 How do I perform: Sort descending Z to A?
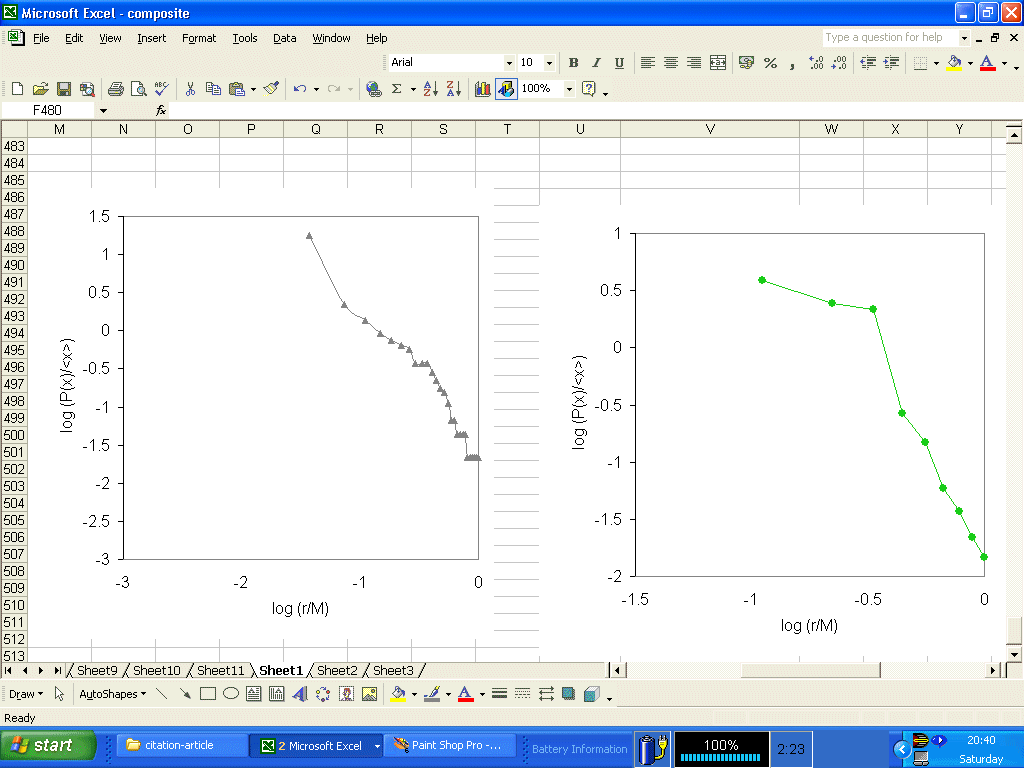[454, 89]
